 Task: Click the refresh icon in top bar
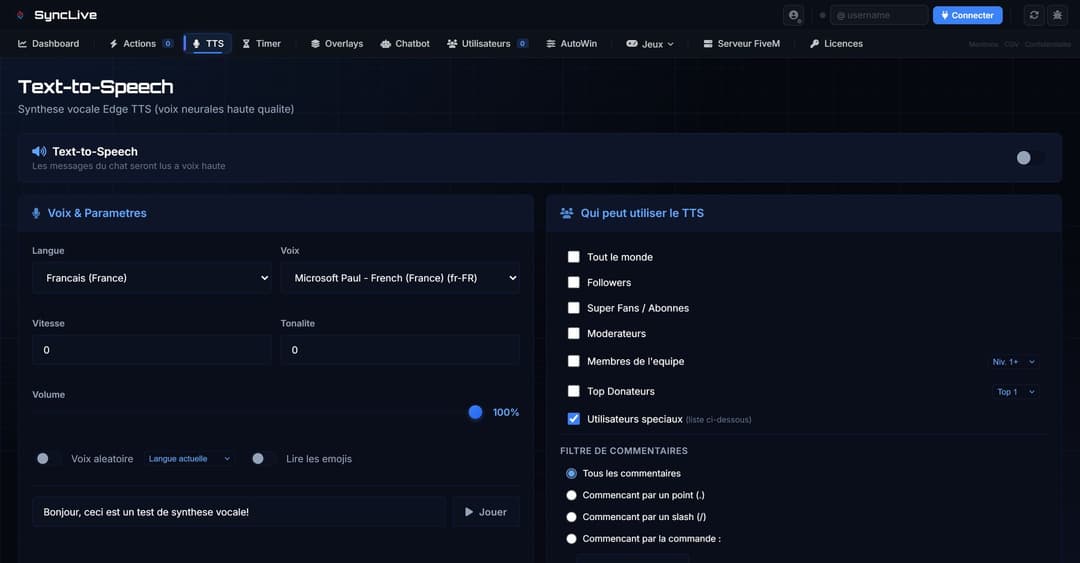(1034, 15)
